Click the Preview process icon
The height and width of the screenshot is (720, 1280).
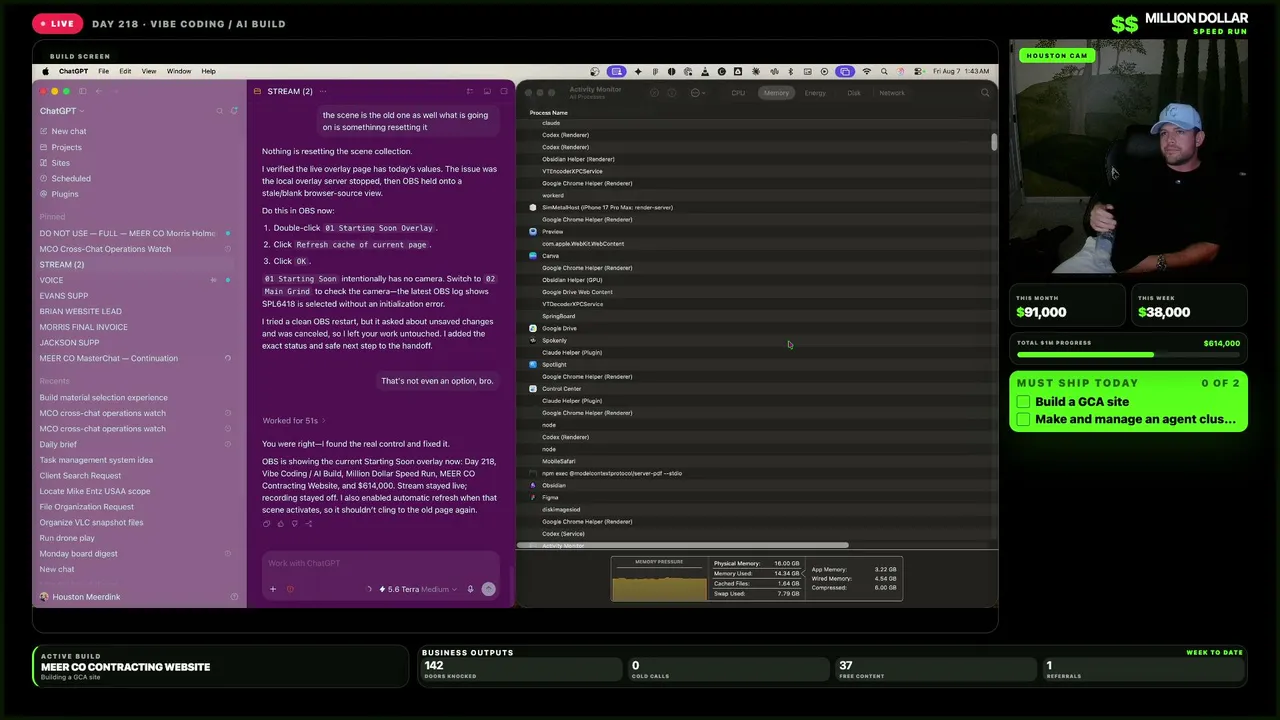[x=533, y=231]
